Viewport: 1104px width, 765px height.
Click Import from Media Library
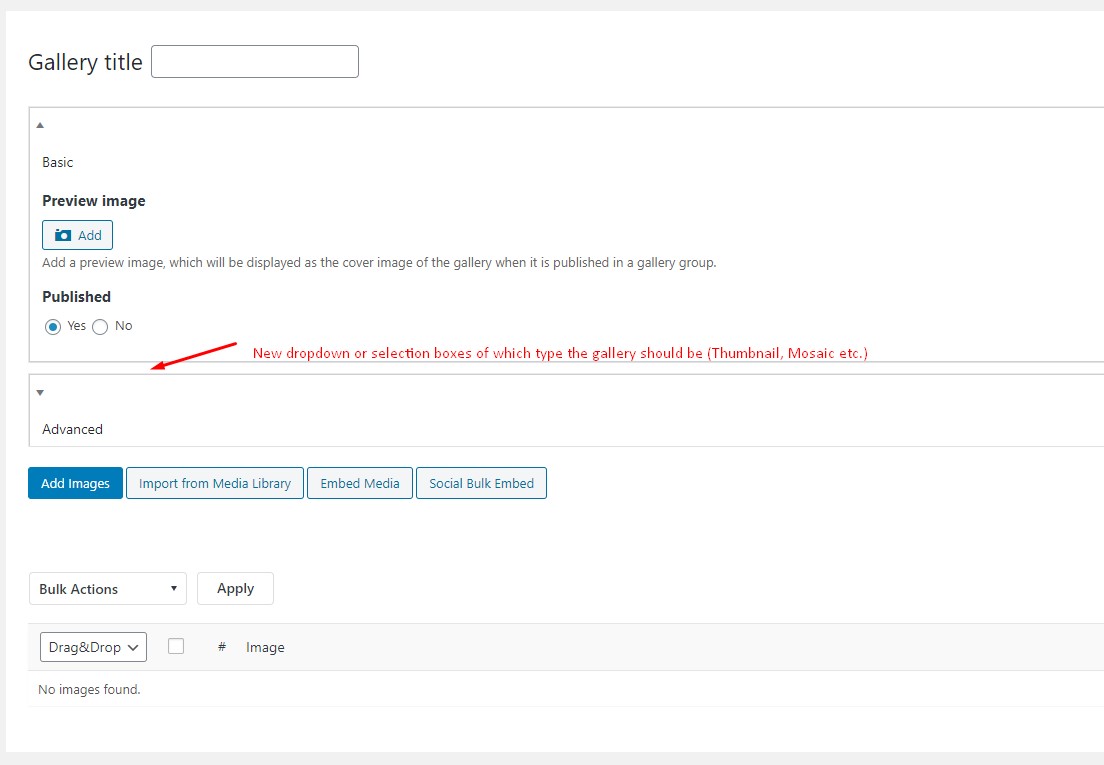click(214, 483)
